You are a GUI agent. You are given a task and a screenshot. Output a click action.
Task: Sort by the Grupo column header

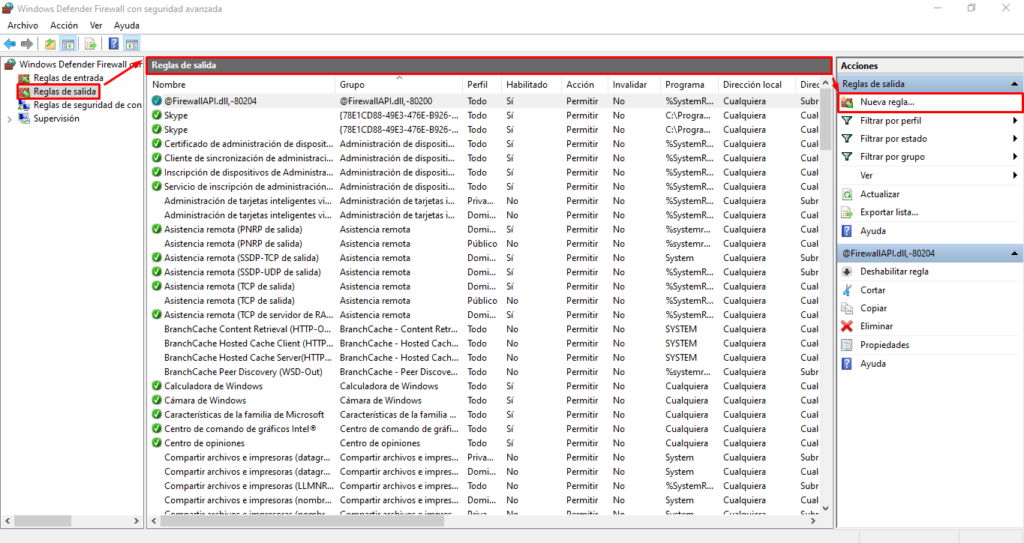click(x=399, y=85)
